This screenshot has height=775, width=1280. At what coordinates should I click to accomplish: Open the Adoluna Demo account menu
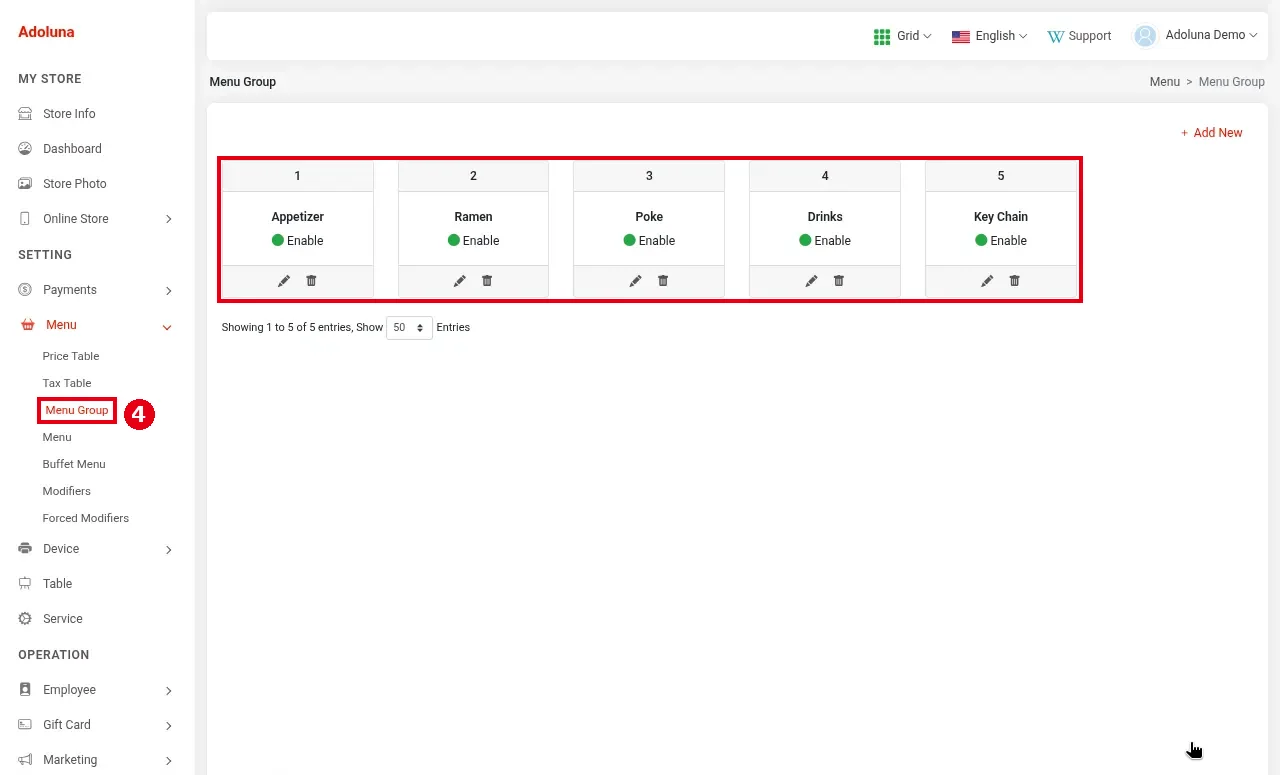click(x=1211, y=35)
